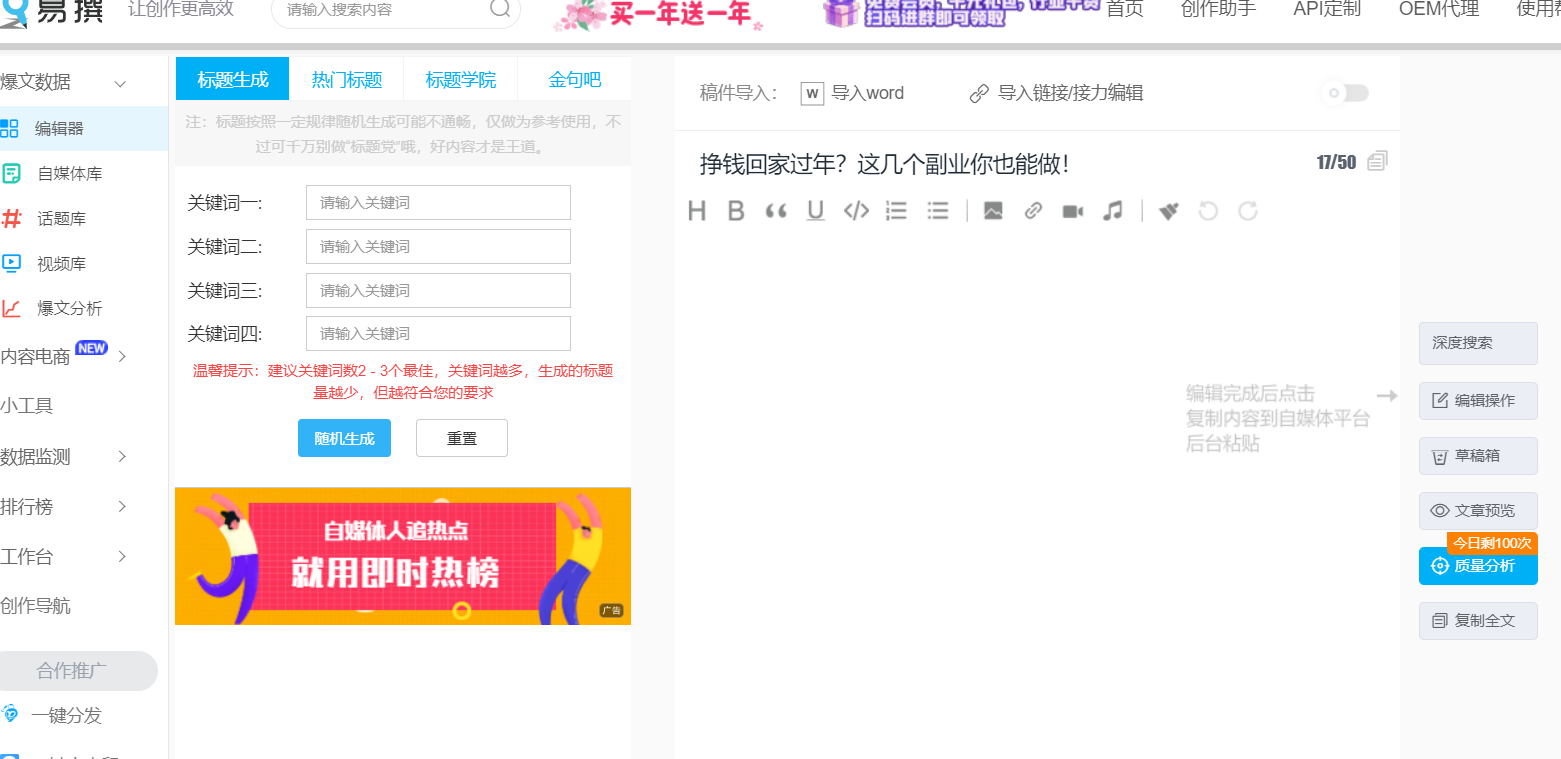Undo the last edit
This screenshot has height=759, width=1561.
click(x=1208, y=211)
